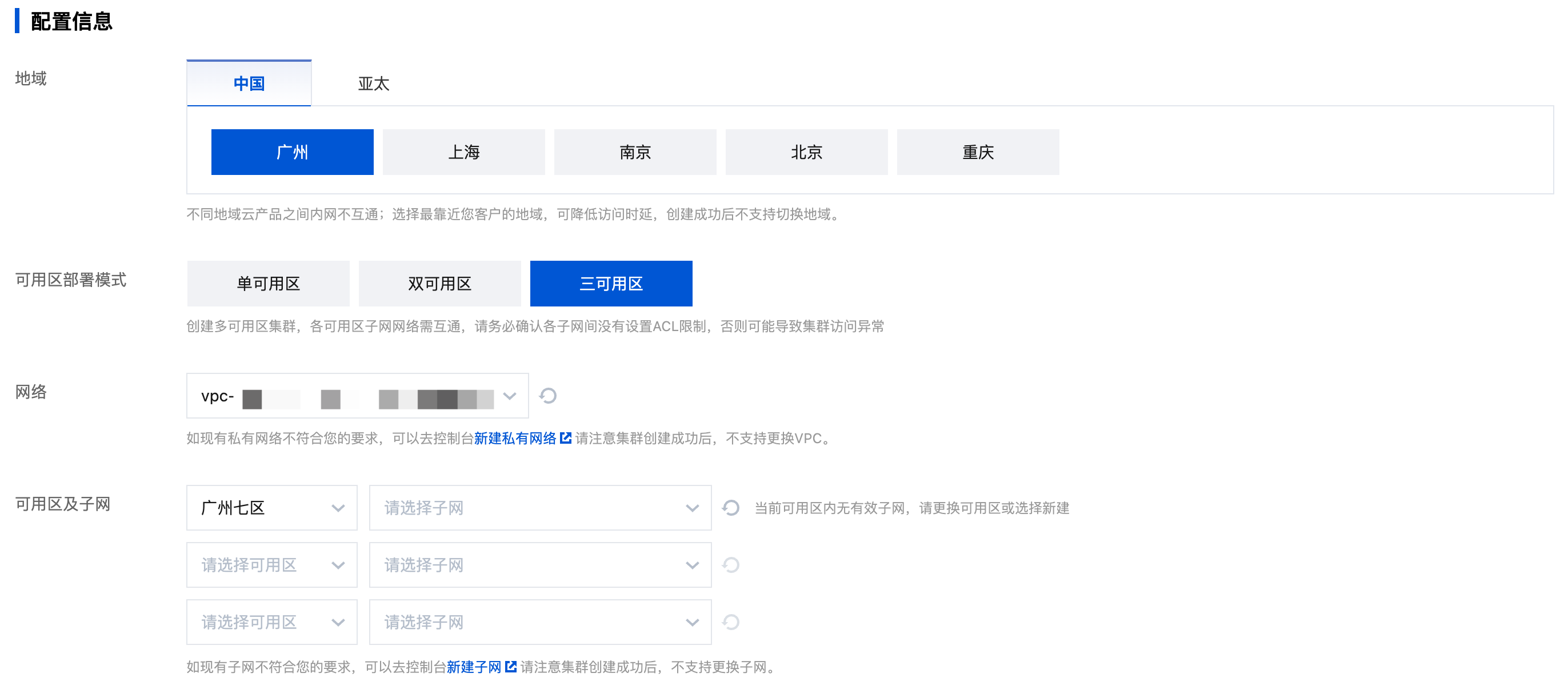Open the vpc- network dropdown
The height and width of the screenshot is (685, 1568).
coord(357,396)
